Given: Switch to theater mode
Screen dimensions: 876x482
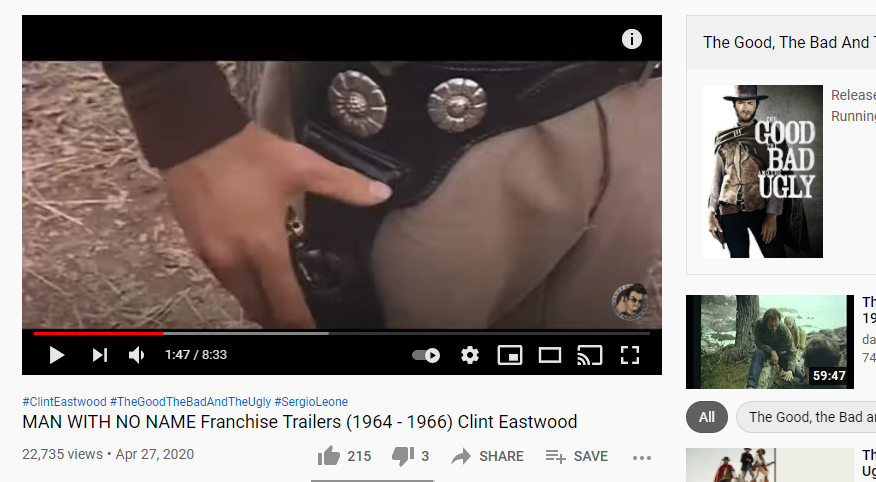Looking at the screenshot, I should [550, 355].
